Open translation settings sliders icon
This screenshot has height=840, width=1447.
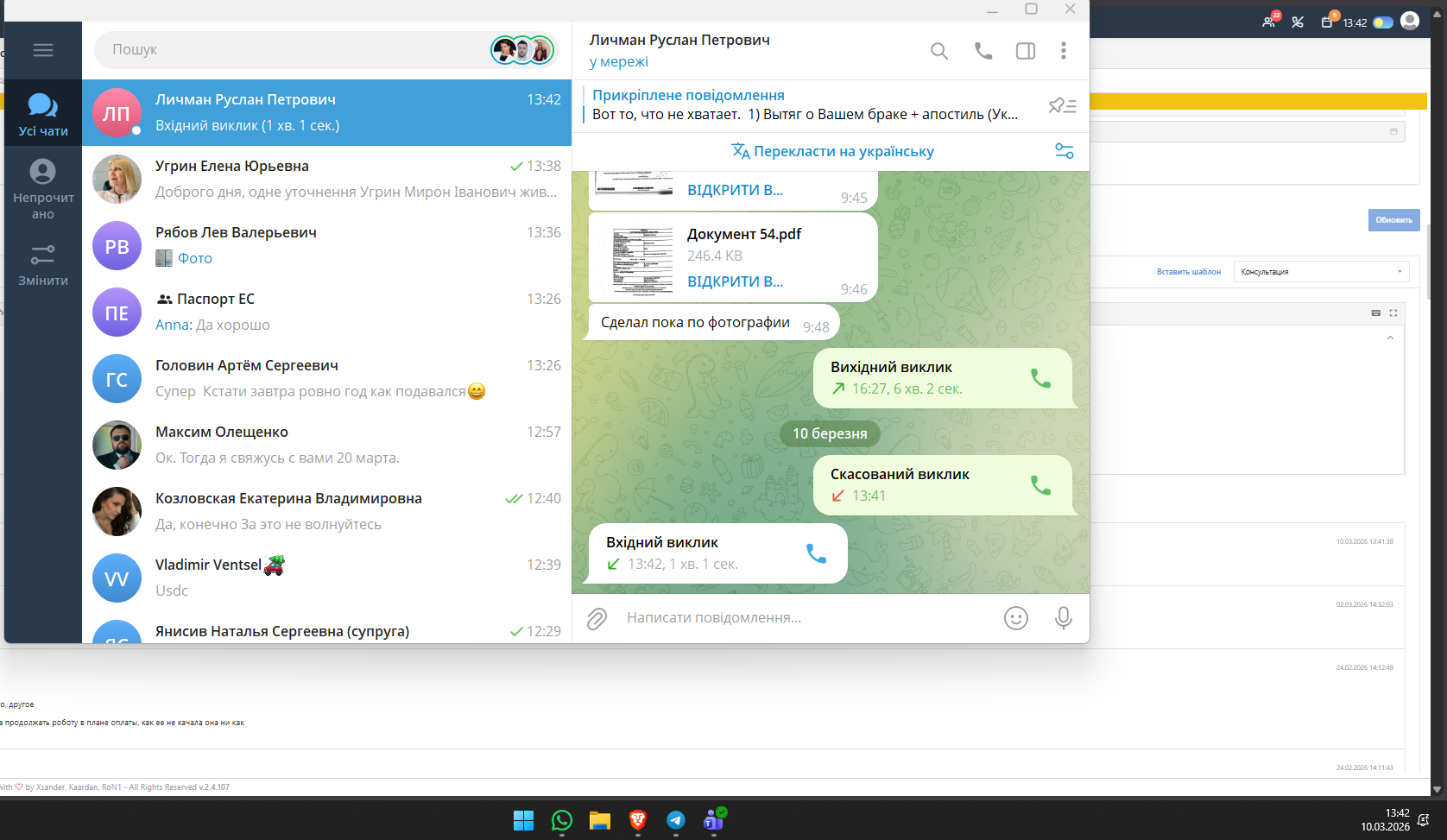(1065, 151)
